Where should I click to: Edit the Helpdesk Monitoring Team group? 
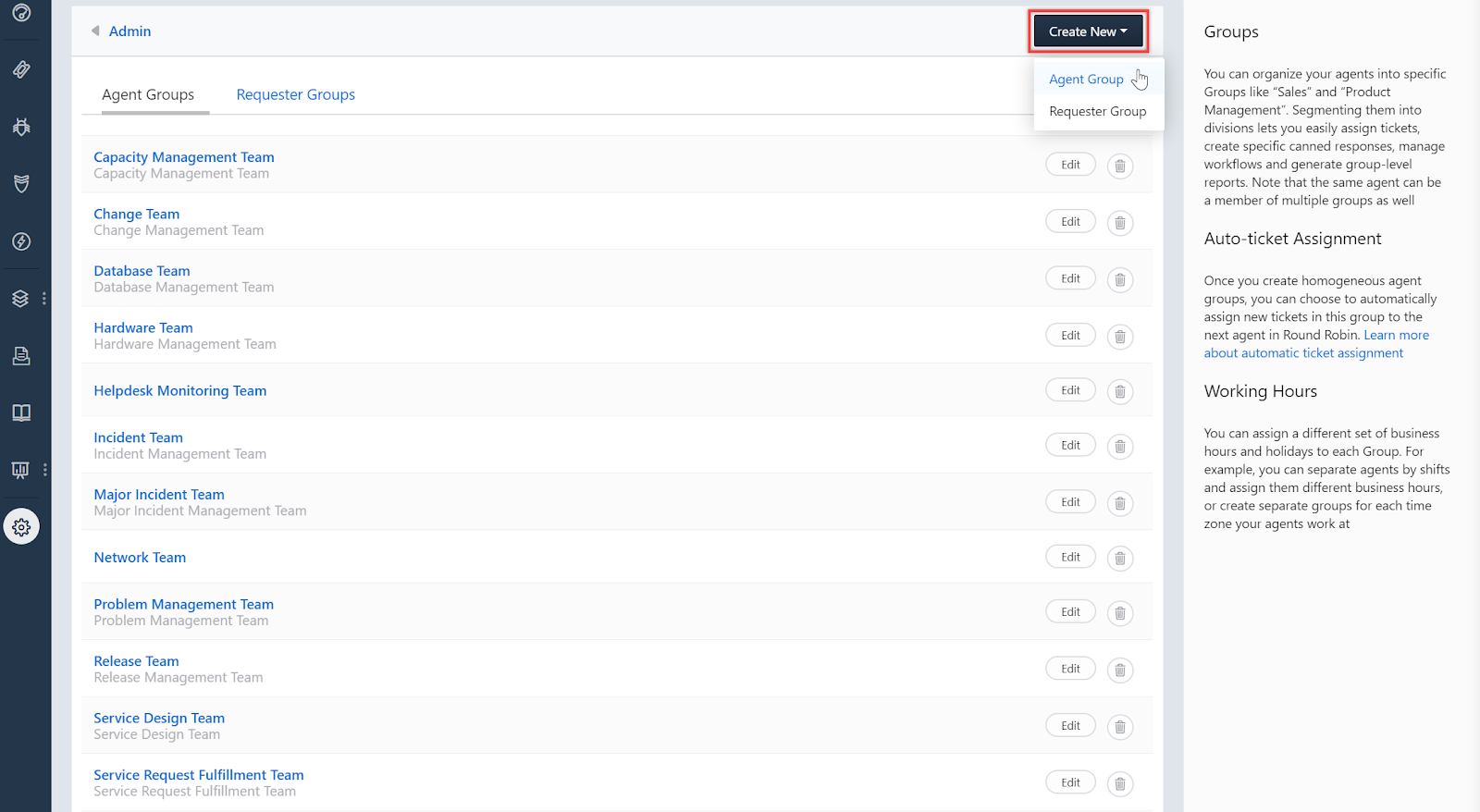(x=1070, y=390)
